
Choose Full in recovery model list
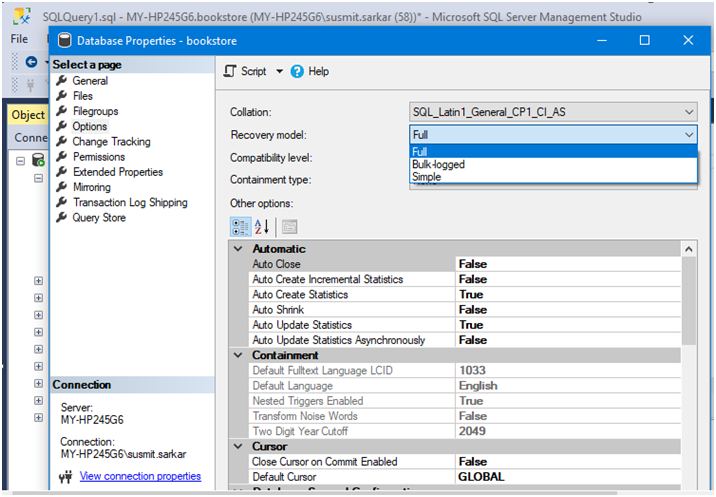pyautogui.click(x=553, y=152)
